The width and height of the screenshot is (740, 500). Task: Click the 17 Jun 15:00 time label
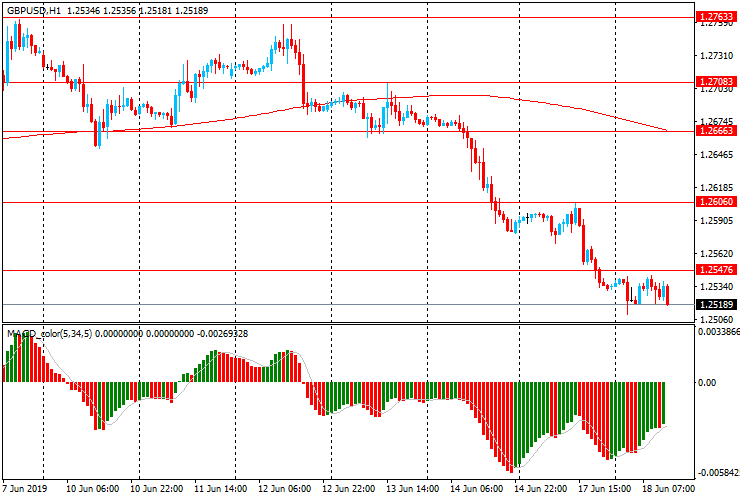[x=605, y=488]
